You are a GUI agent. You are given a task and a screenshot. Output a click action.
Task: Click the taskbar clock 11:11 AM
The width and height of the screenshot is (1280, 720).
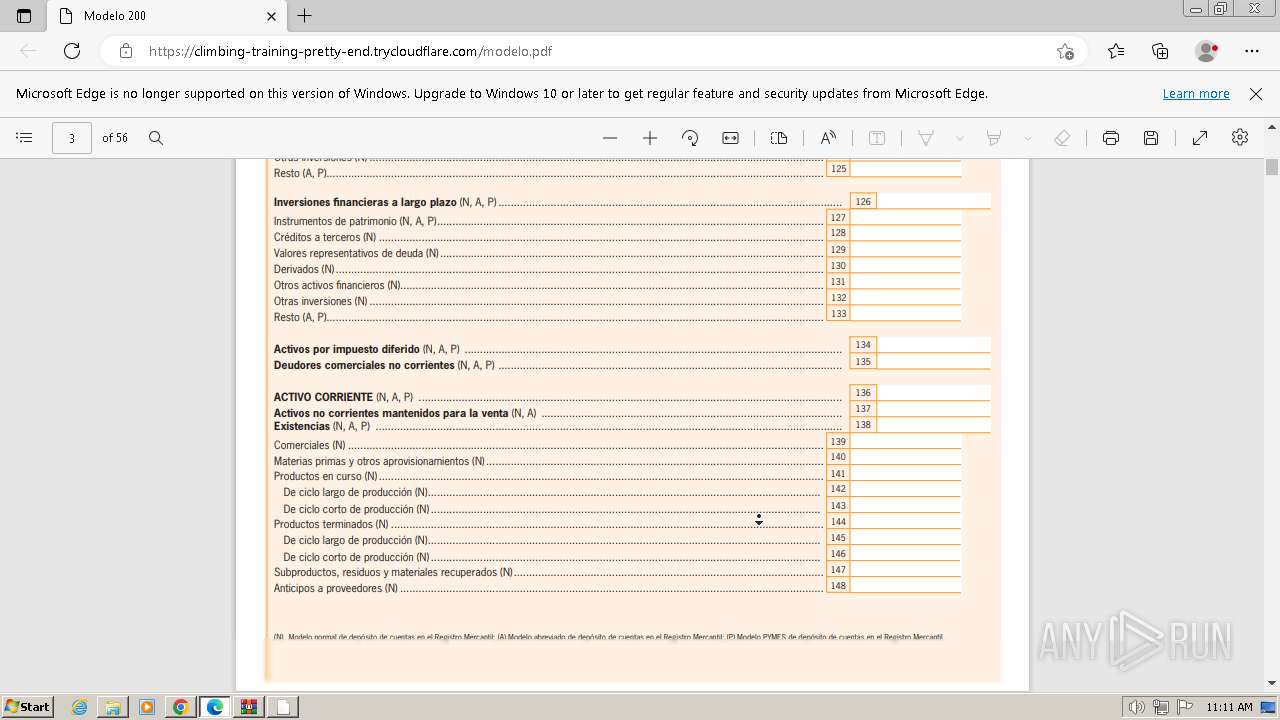[x=1229, y=707]
